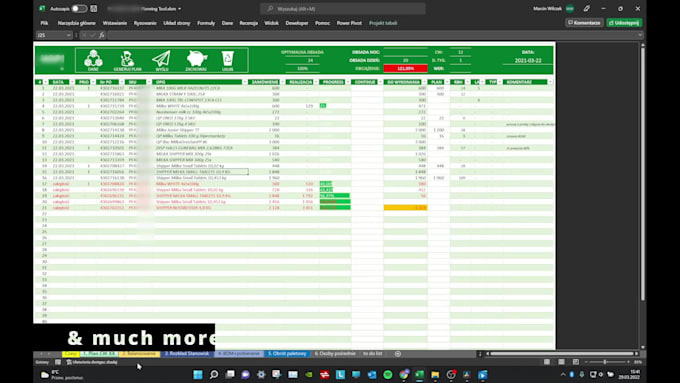The height and width of the screenshot is (383, 680).
Task: Open the Windows Start menu
Action: (x=198, y=374)
